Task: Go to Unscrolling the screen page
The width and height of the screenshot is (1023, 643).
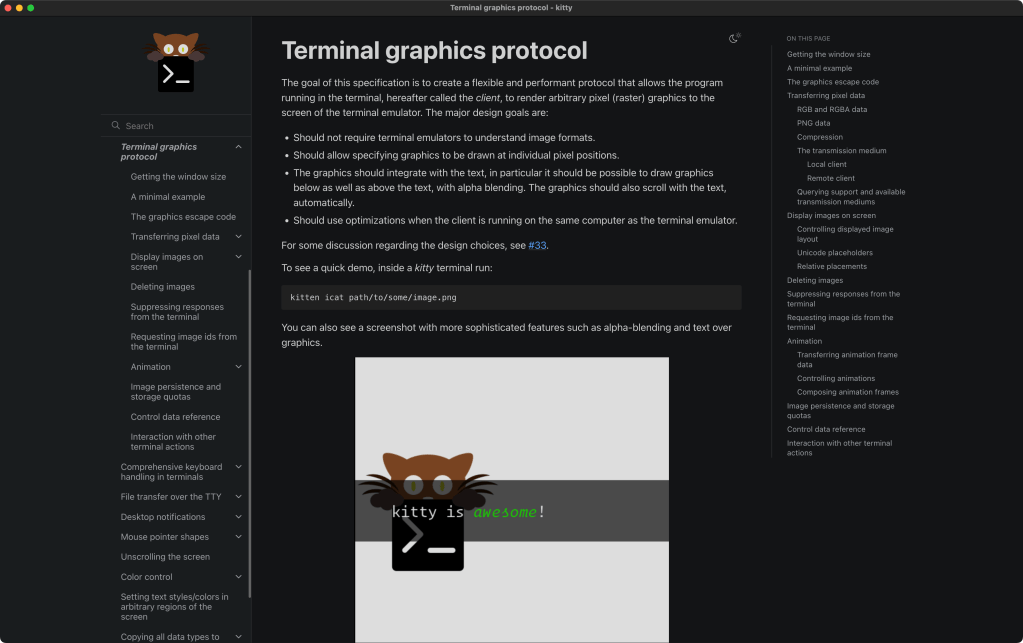Action: [165, 557]
